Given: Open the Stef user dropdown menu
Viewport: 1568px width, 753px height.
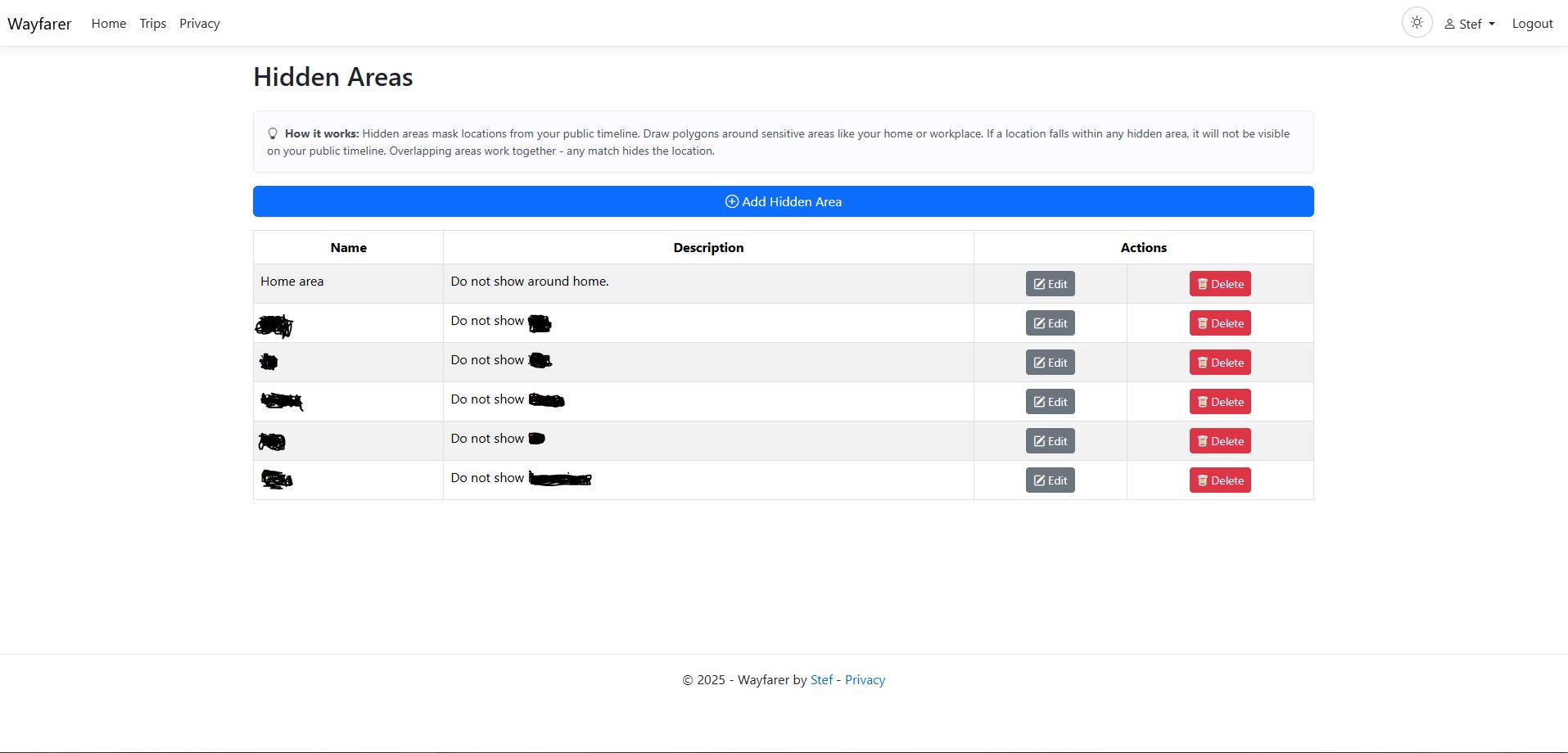Looking at the screenshot, I should pos(1470,24).
